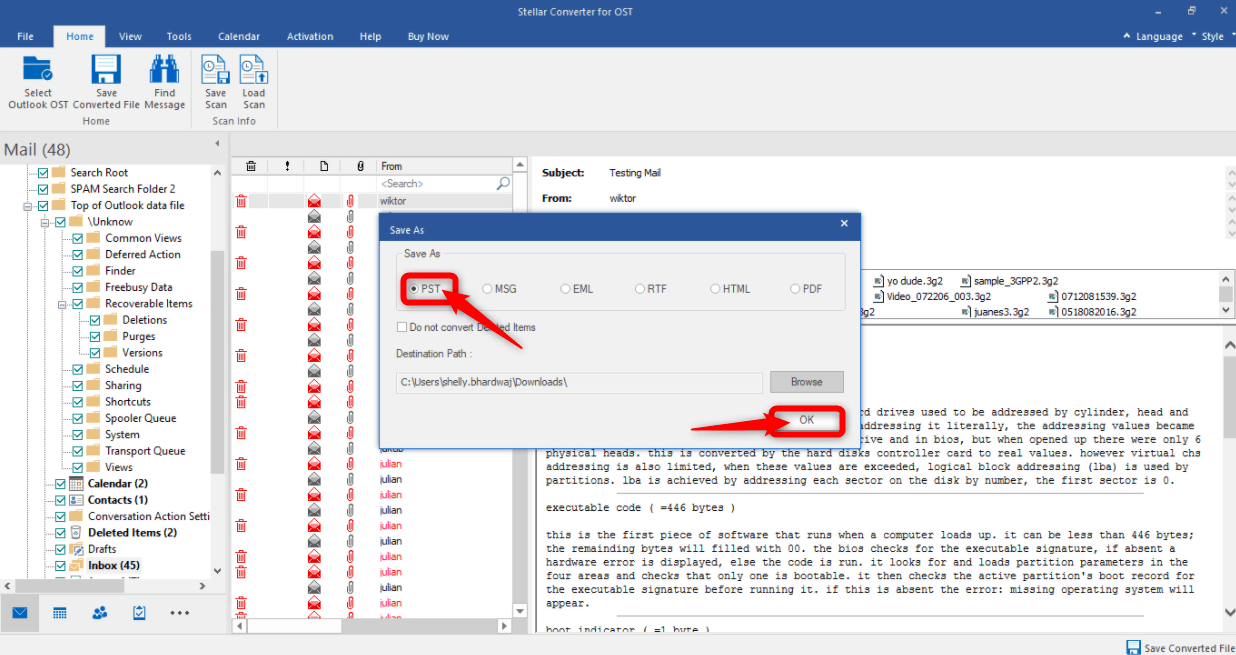Uncheck the Deleted Items (2) checkbox
This screenshot has height=655, width=1236.
pyautogui.click(x=60, y=533)
